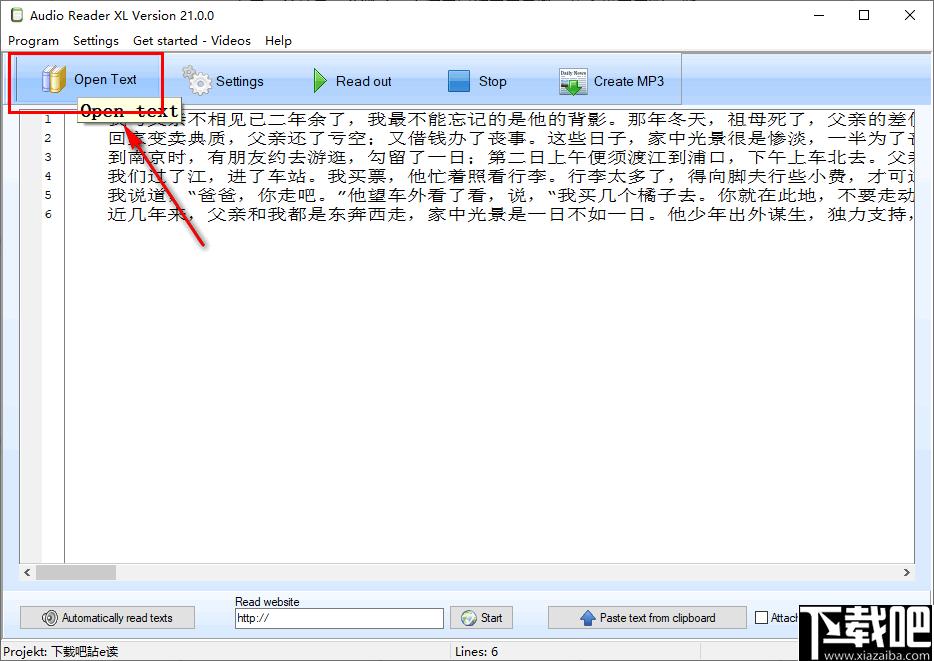Open the Help menu

pyautogui.click(x=278, y=40)
